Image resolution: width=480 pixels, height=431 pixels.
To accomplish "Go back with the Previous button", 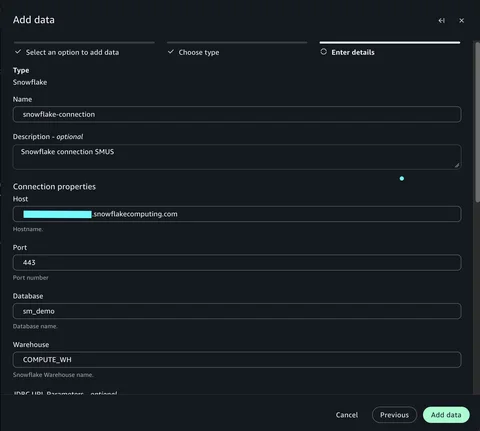I will (394, 415).
